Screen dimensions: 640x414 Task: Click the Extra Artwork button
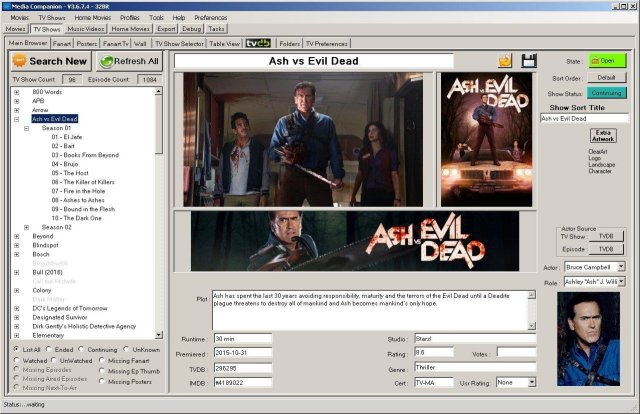603,136
